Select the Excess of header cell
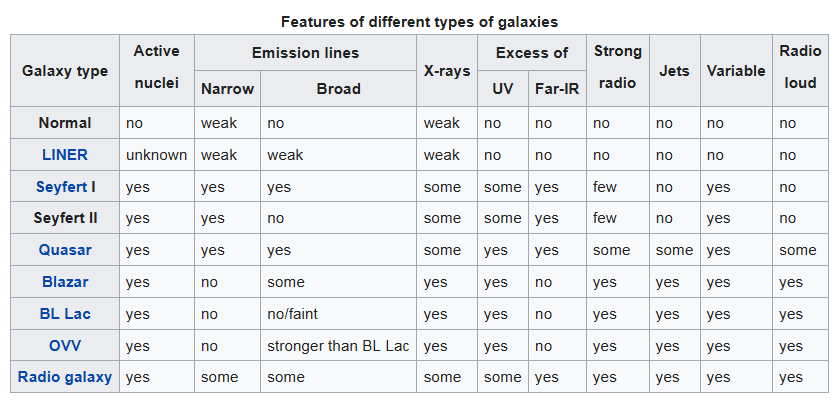This screenshot has height=403, width=834. coord(532,53)
